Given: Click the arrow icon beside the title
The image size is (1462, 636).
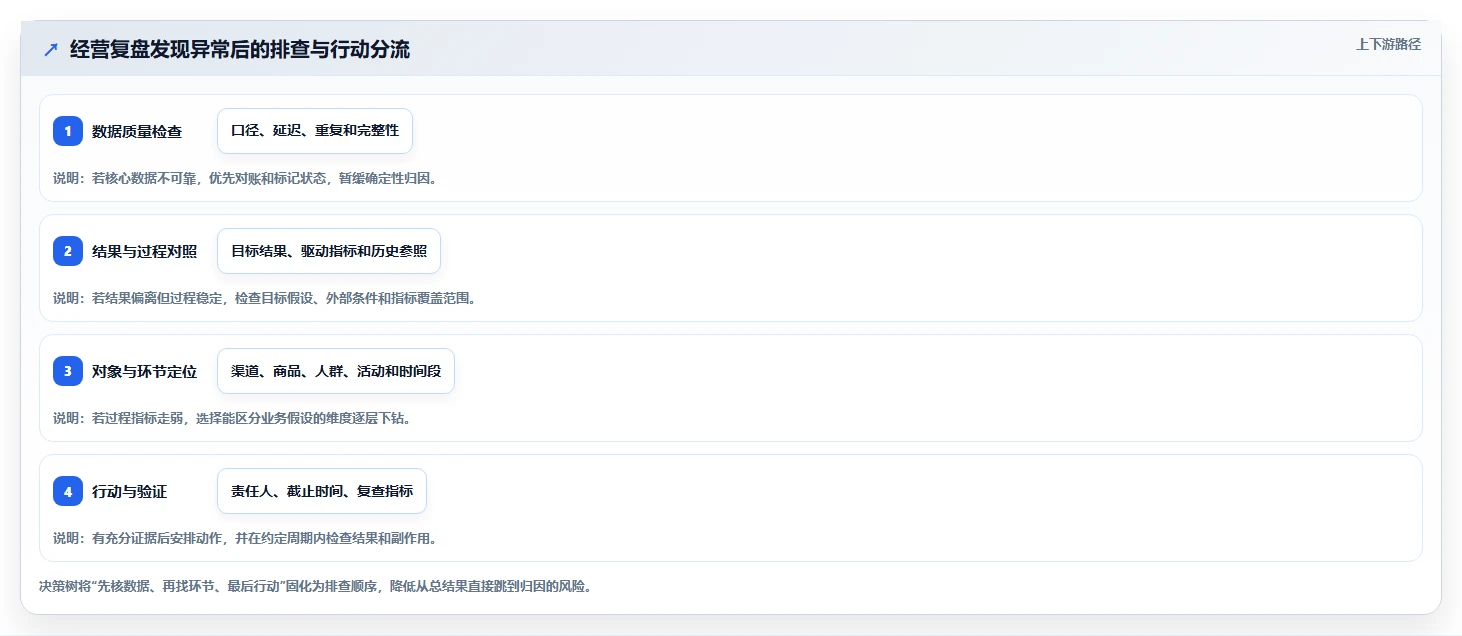Looking at the screenshot, I should (50, 50).
